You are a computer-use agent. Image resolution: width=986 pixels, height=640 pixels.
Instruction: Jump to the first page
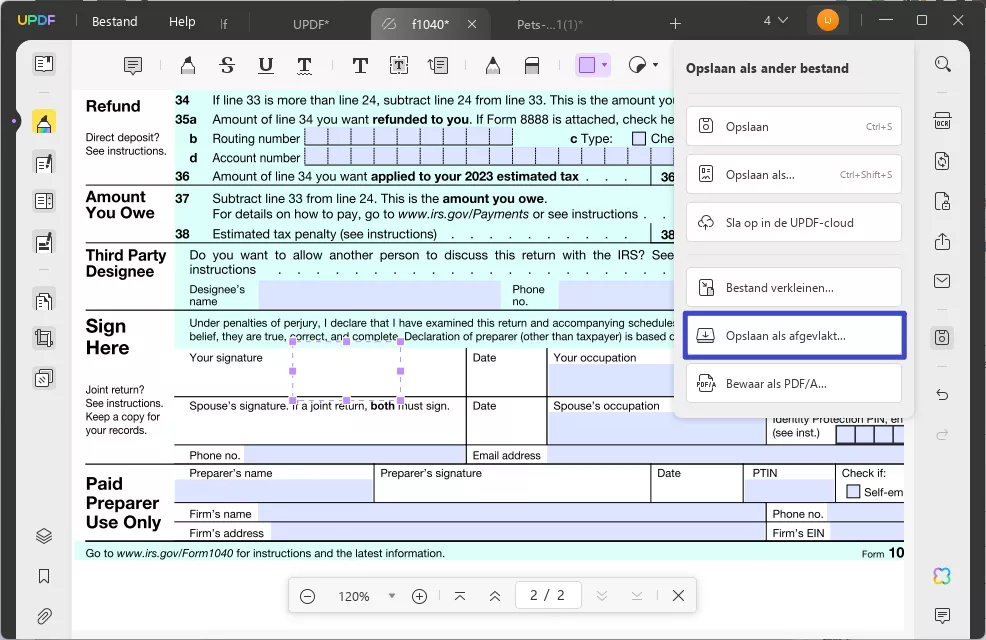tap(460, 596)
